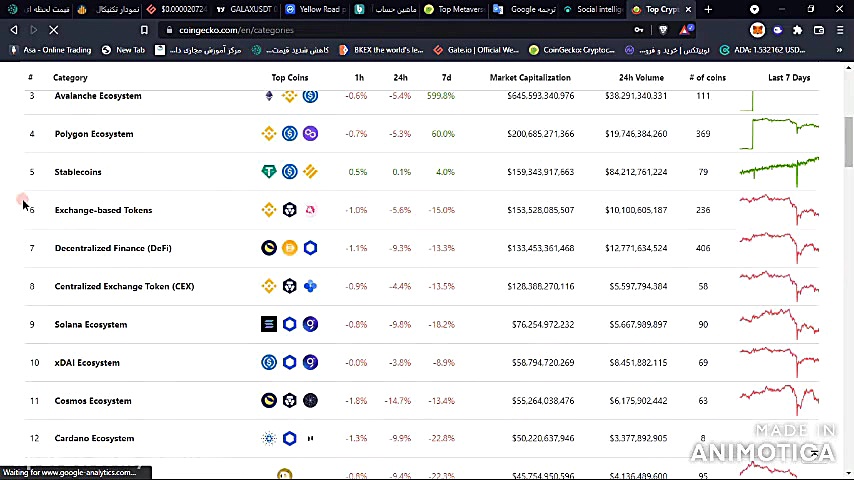Switch to the Google translate tab
The width and height of the screenshot is (854, 480).
[523, 9]
